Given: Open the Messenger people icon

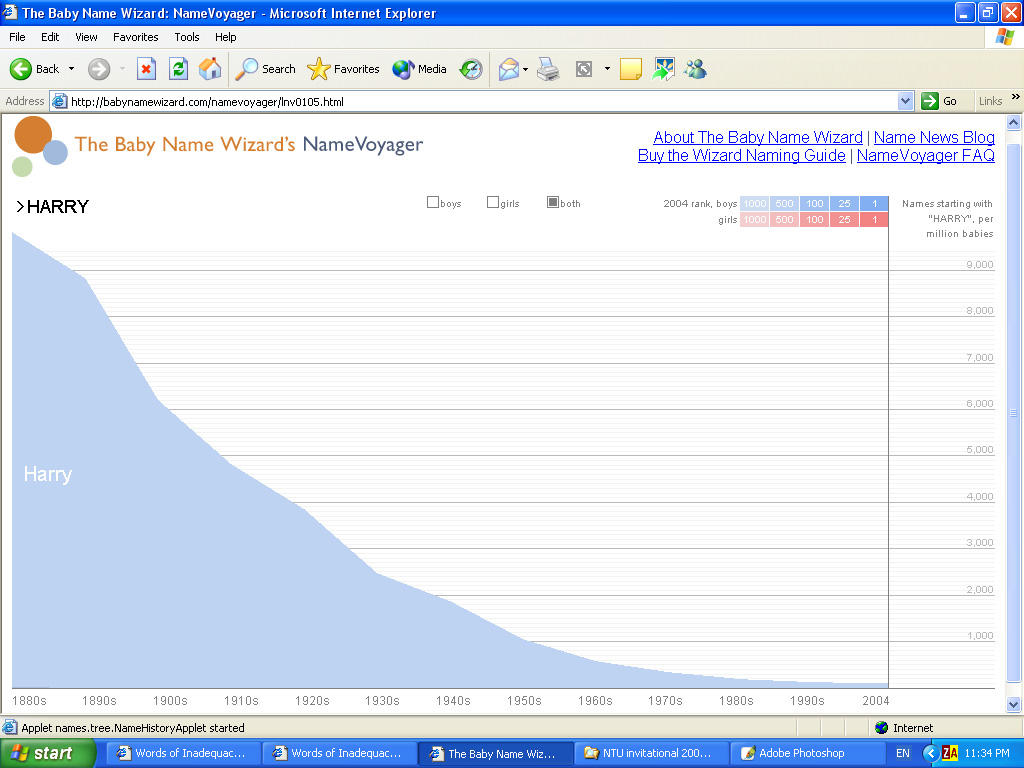Looking at the screenshot, I should coord(696,69).
